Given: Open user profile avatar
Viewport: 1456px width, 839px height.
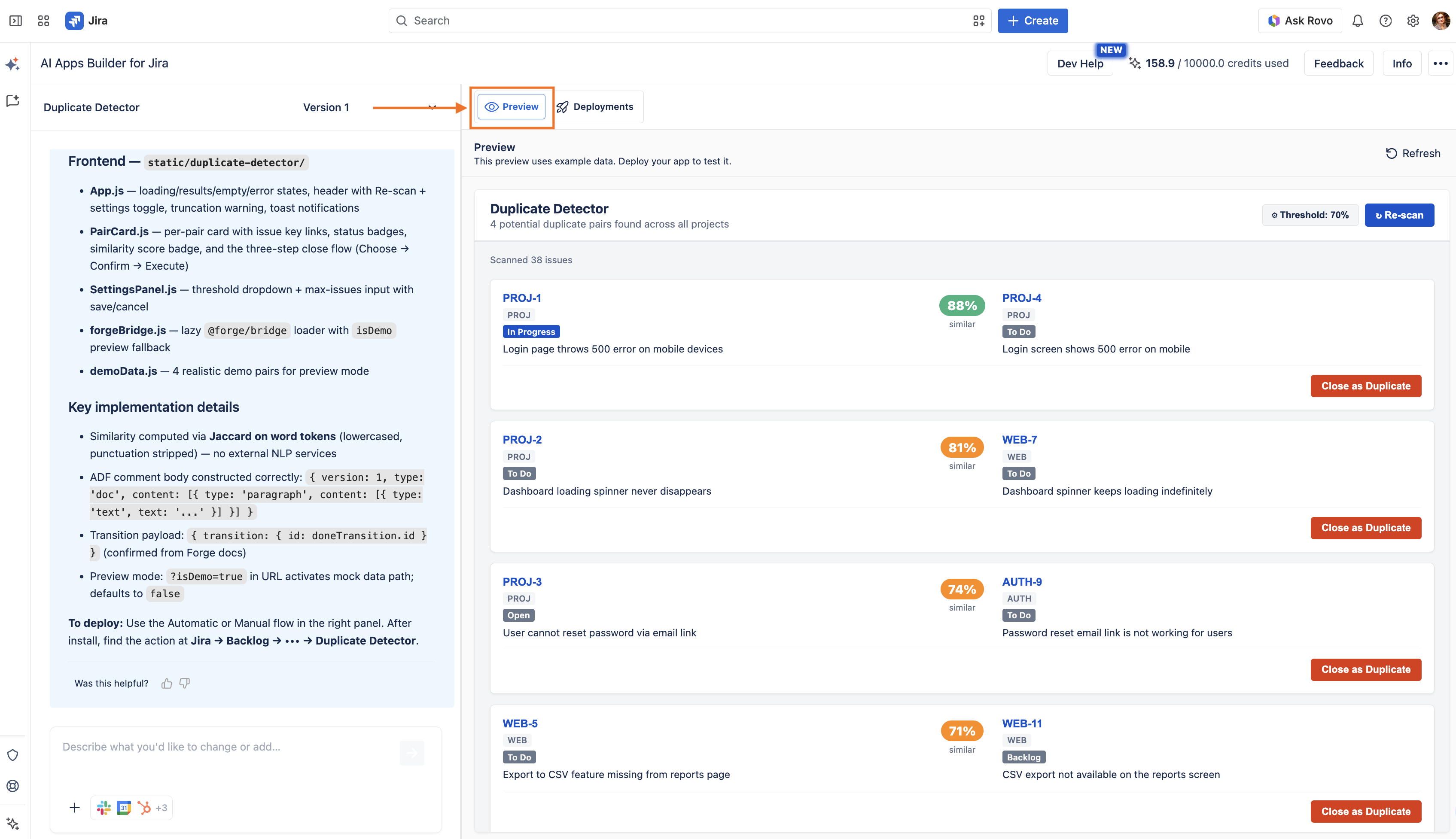Looking at the screenshot, I should [1441, 21].
